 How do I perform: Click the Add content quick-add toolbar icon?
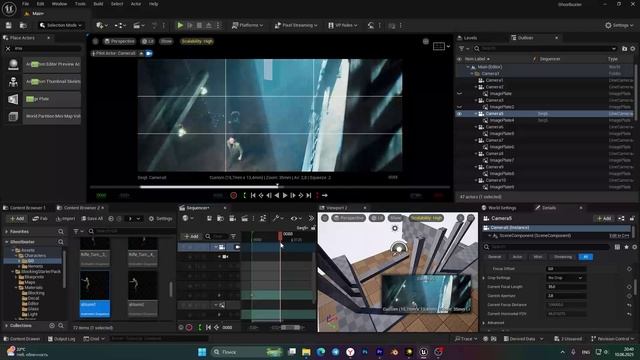click(x=102, y=25)
